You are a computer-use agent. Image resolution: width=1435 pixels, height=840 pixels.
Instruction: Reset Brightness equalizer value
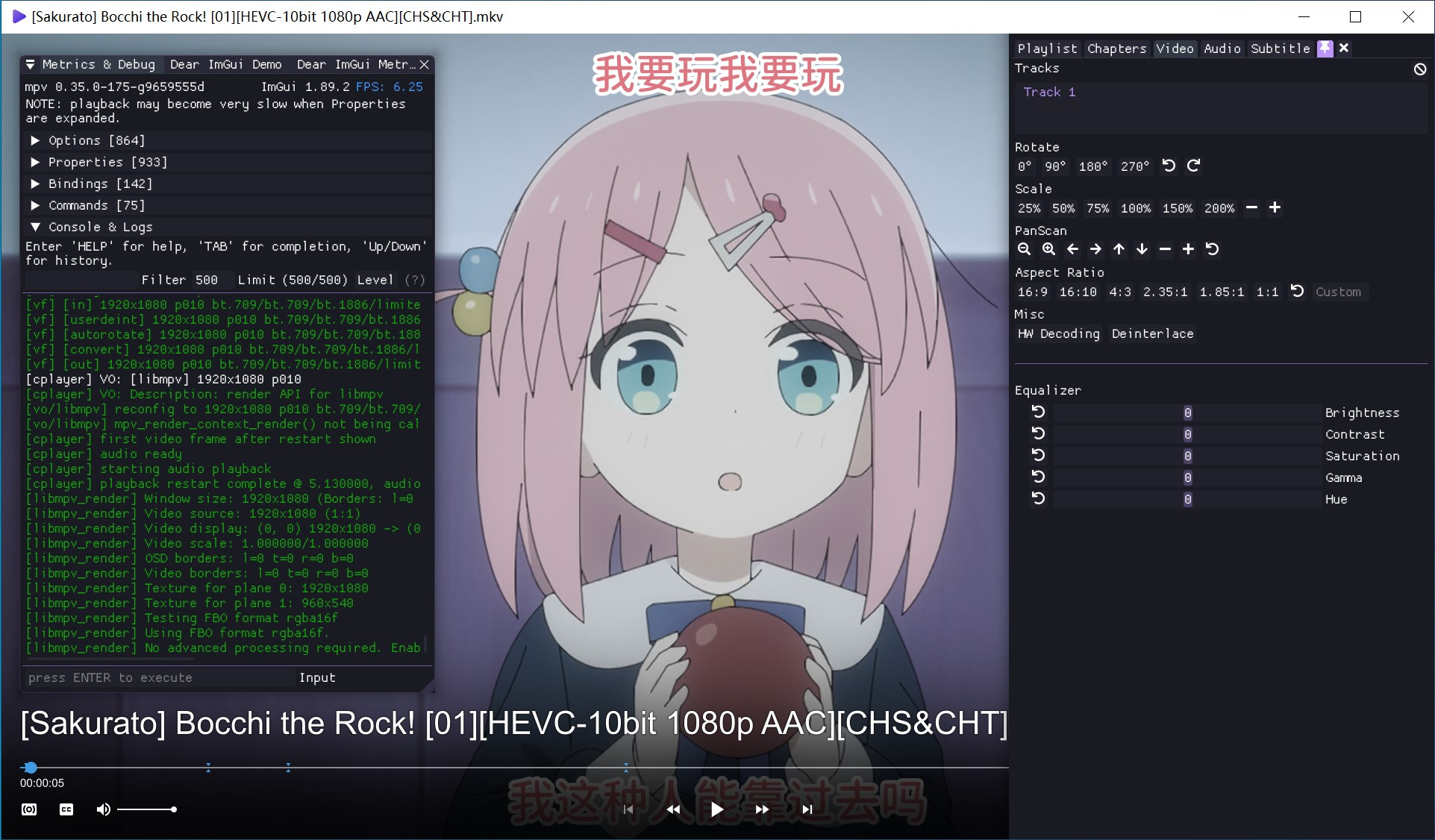(1038, 412)
